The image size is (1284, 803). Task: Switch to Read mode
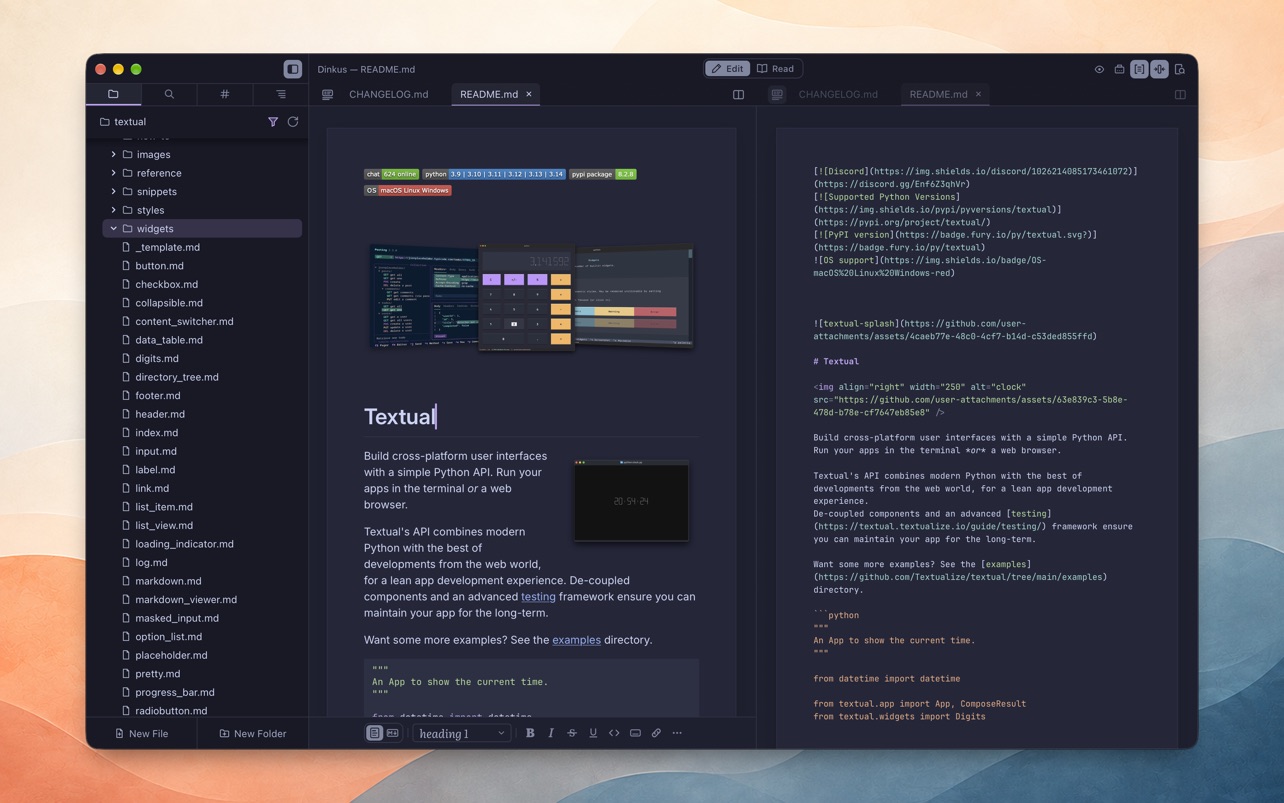[x=776, y=69]
